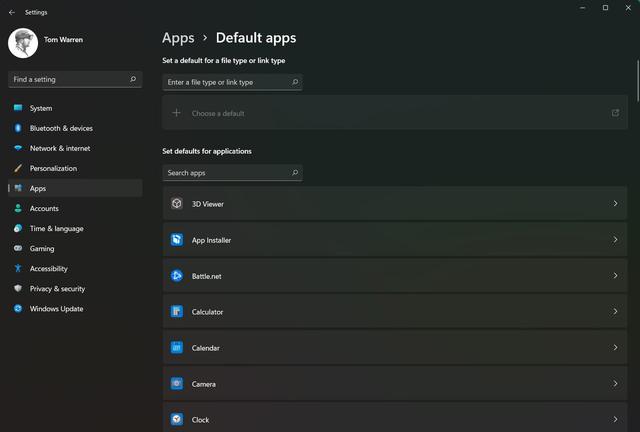The height and width of the screenshot is (432, 640).
Task: Click the Camera app icon
Action: 176,383
